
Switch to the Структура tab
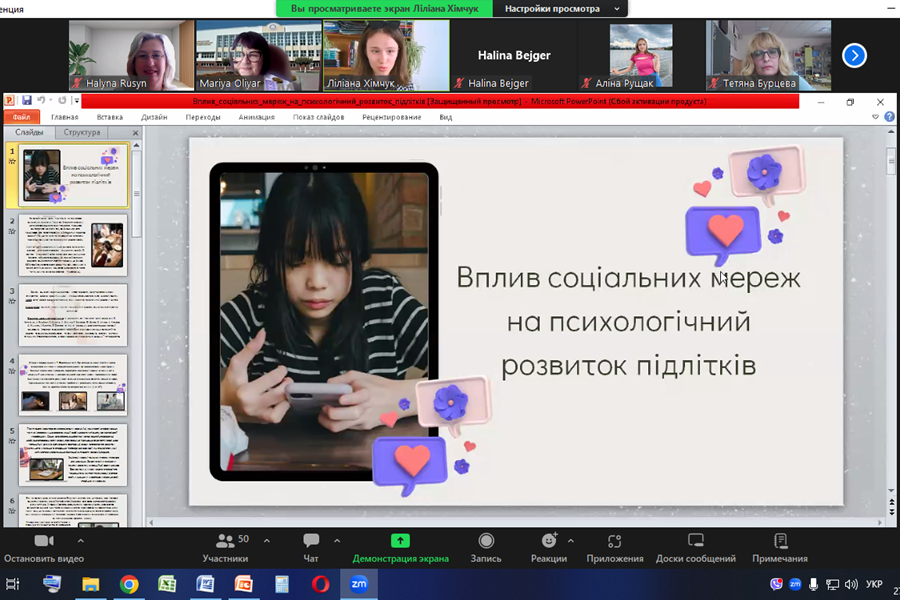coord(82,132)
